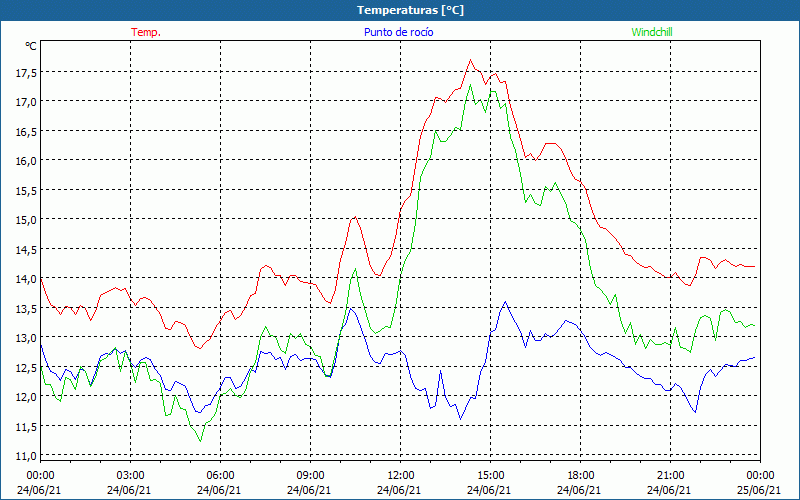Click the 14,0 y-axis value
Image resolution: width=800 pixels, height=500 pixels.
[26, 279]
